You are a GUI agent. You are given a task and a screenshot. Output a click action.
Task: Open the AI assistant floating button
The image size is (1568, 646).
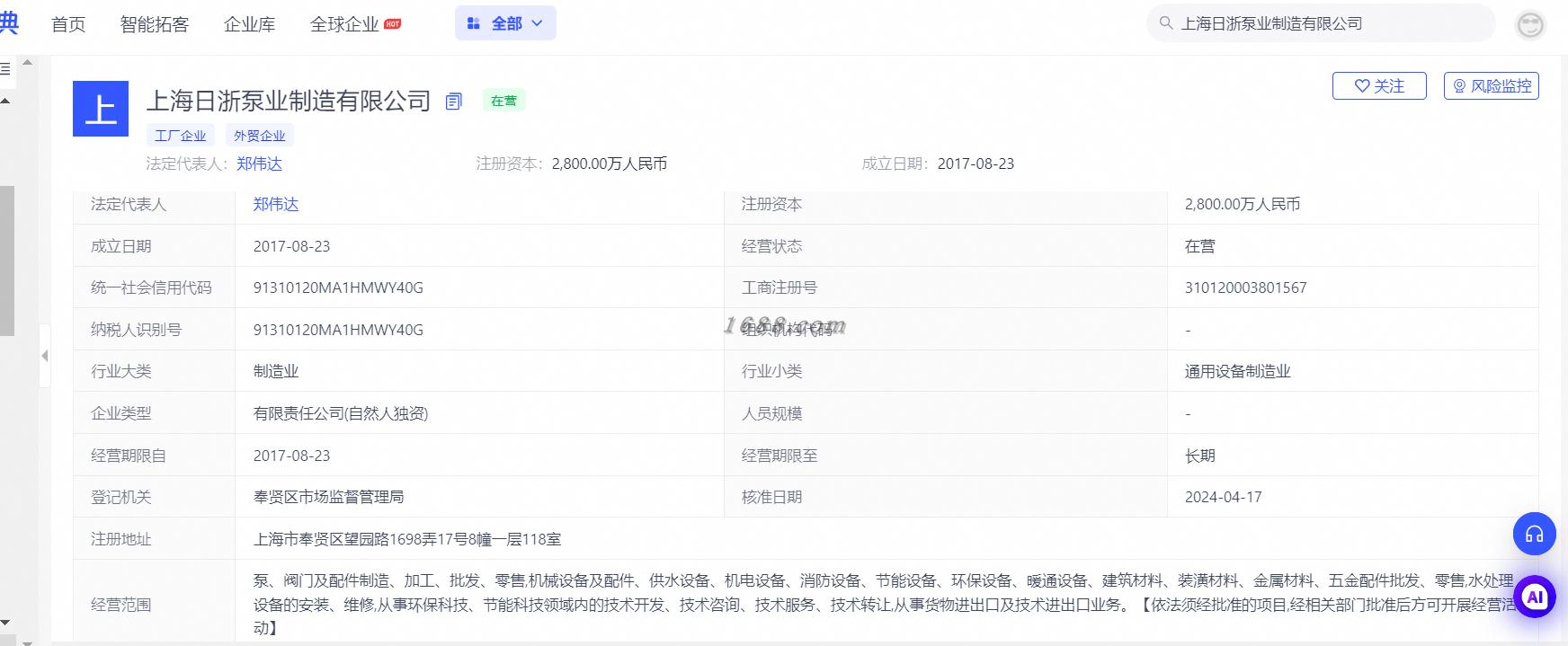tap(1534, 597)
